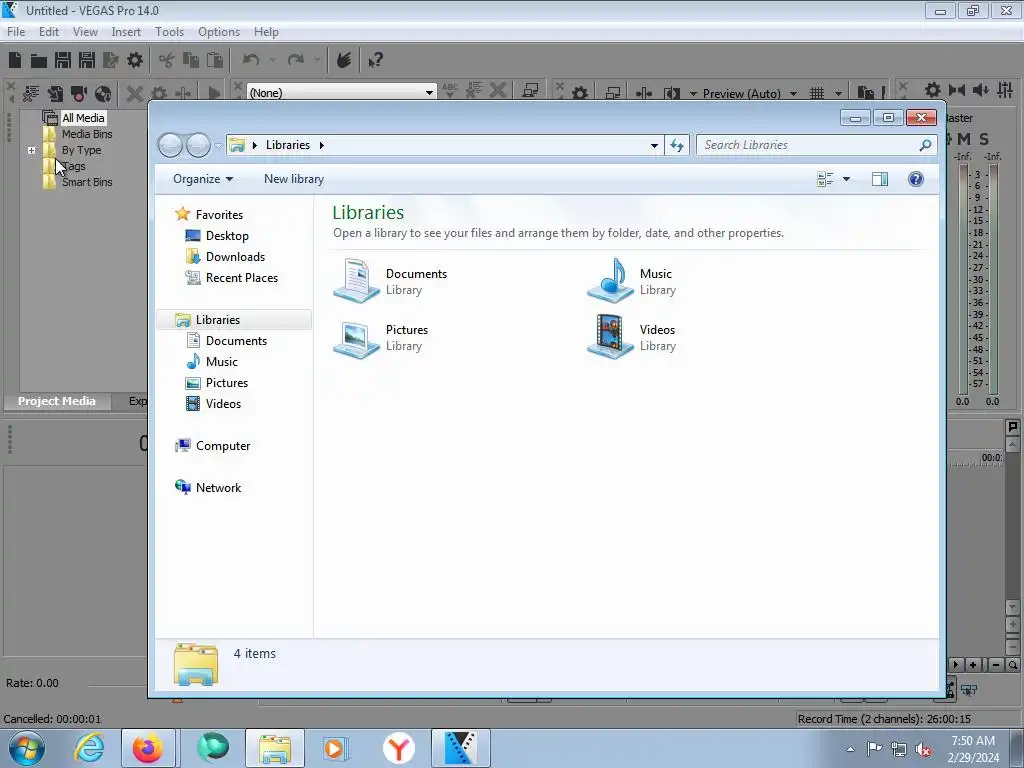Click the New project icon in VEGAS toolbar

tap(15, 61)
